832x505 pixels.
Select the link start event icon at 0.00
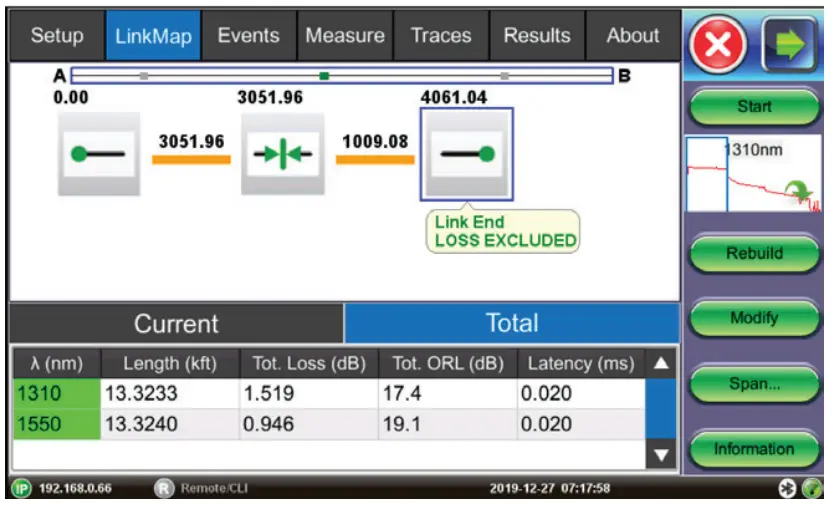[x=99, y=154]
